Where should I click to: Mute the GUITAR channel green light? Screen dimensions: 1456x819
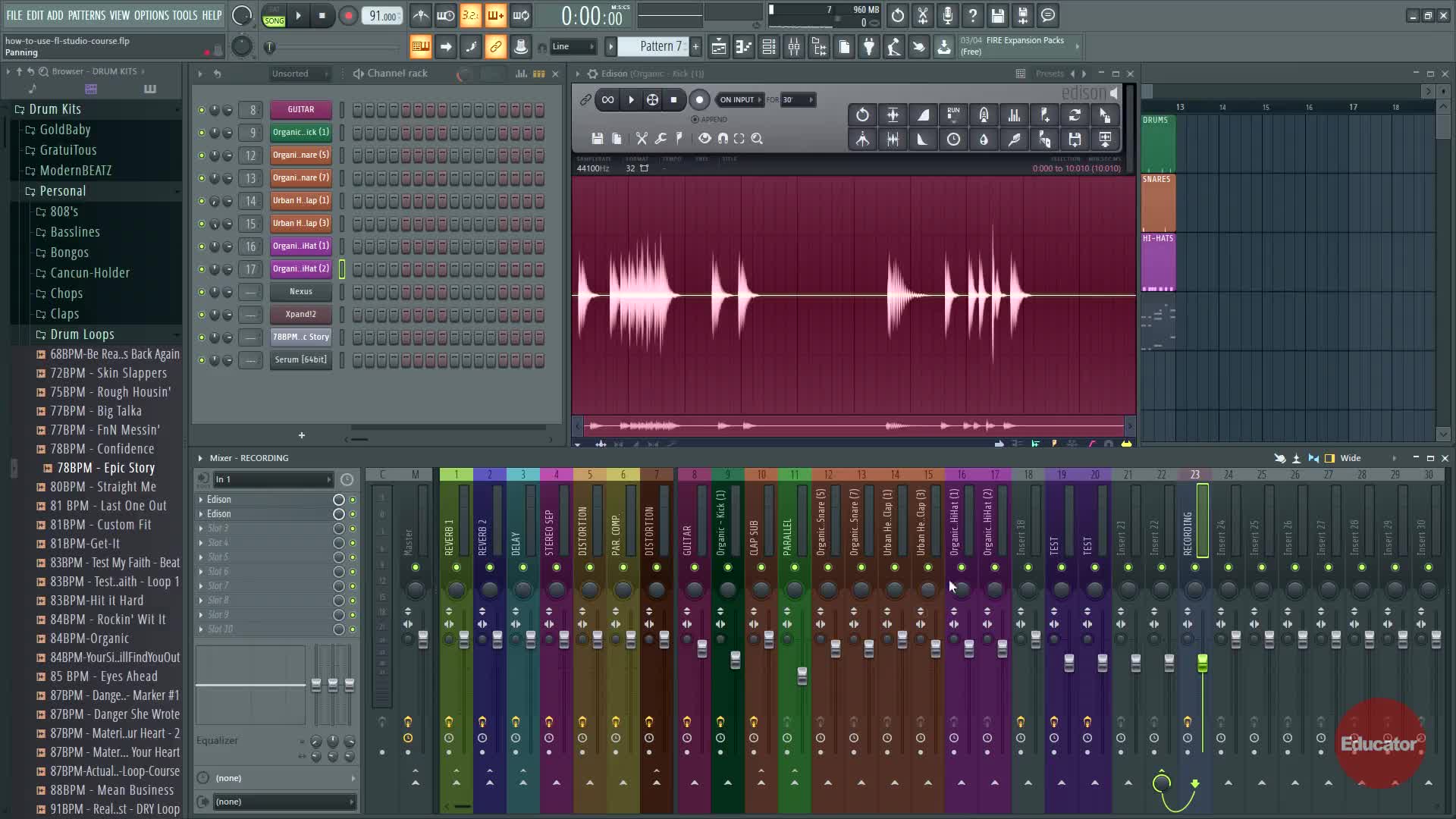(x=201, y=110)
